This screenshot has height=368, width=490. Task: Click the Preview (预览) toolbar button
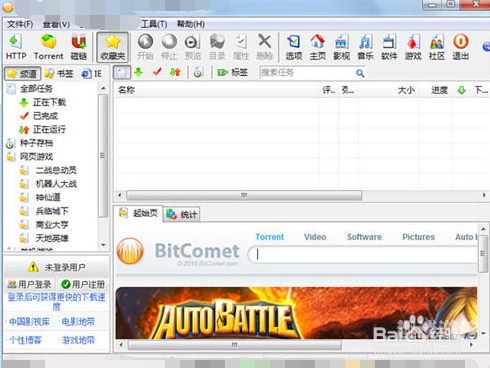tap(193, 47)
